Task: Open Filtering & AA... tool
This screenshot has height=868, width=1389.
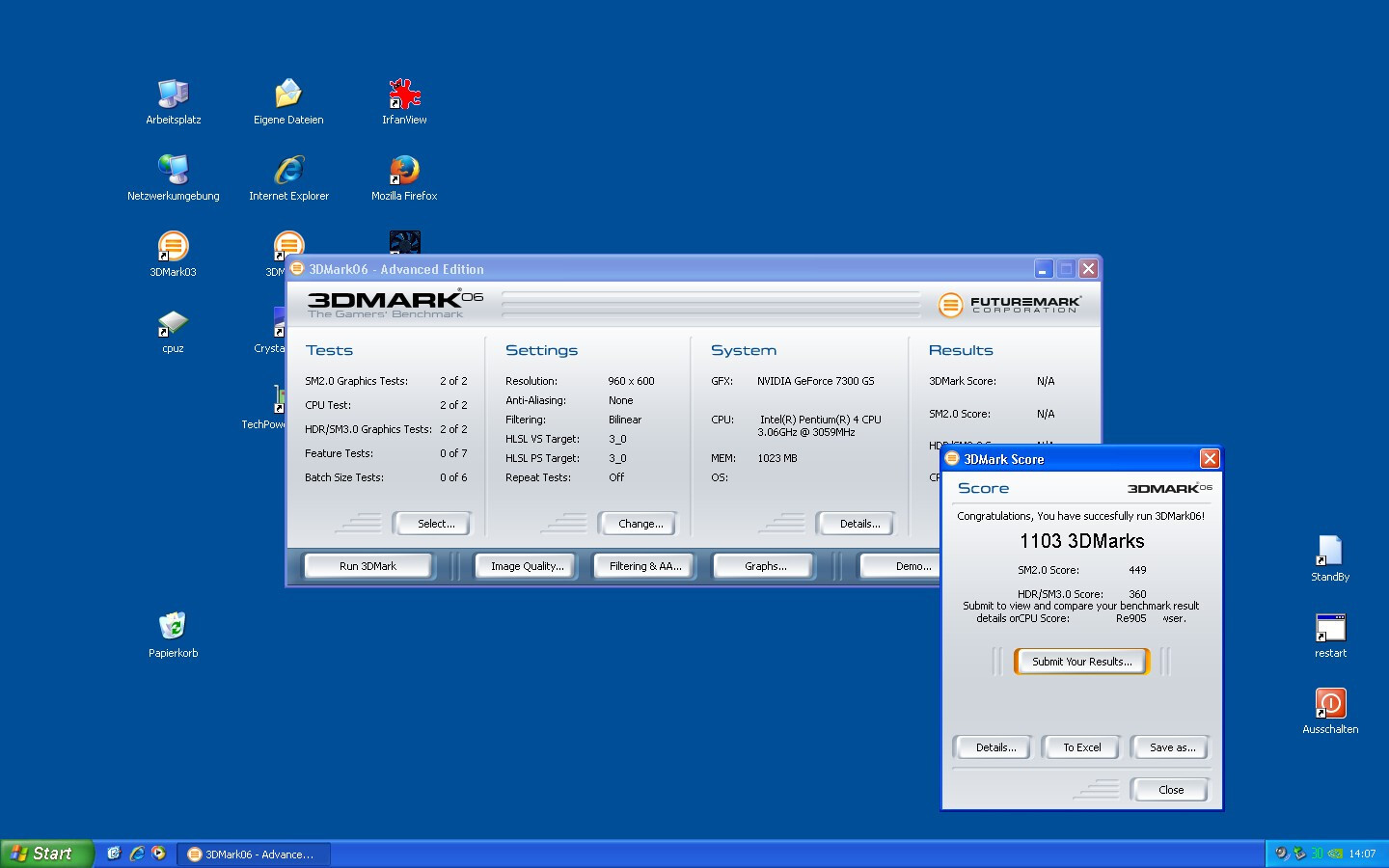Action: 644,566
